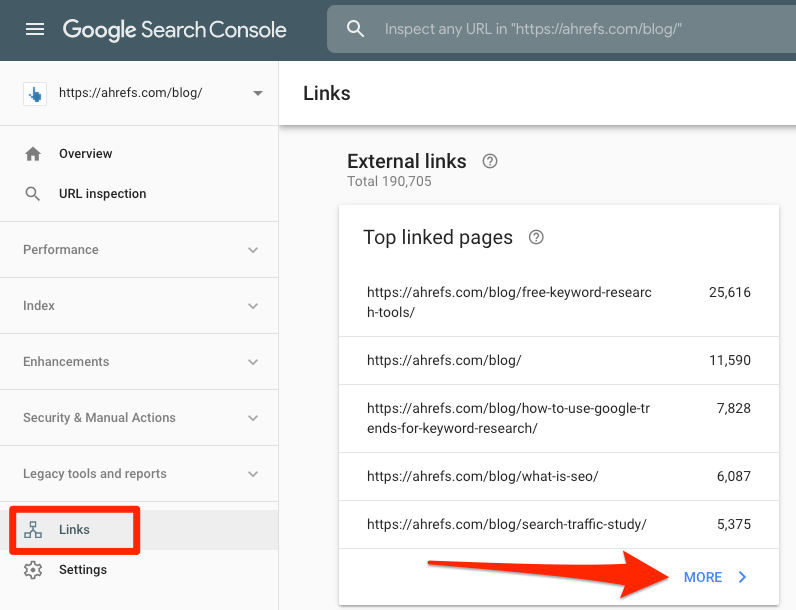The image size is (796, 610).
Task: Expand the Index section
Action: coord(253,306)
